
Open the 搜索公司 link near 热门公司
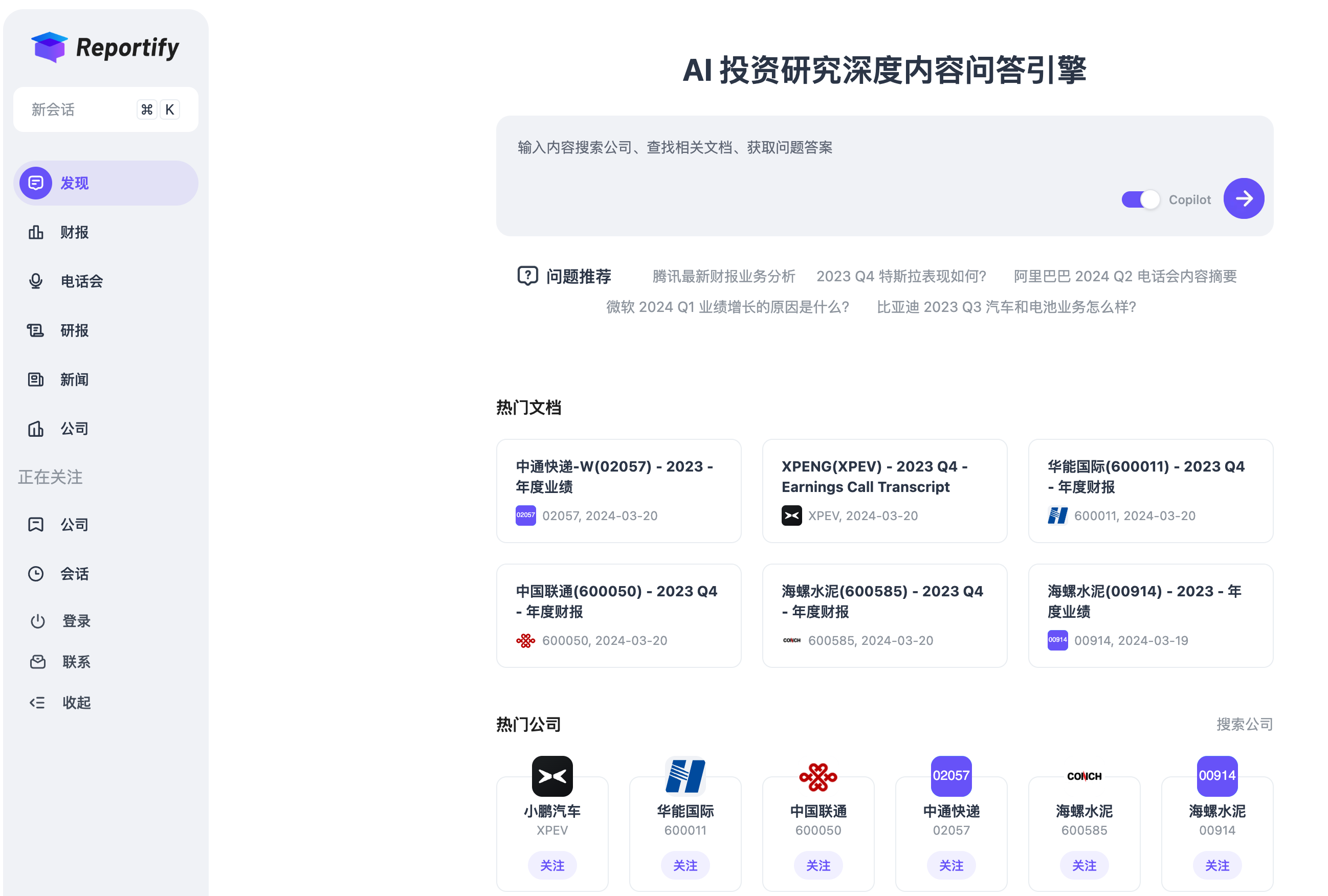tap(1245, 724)
